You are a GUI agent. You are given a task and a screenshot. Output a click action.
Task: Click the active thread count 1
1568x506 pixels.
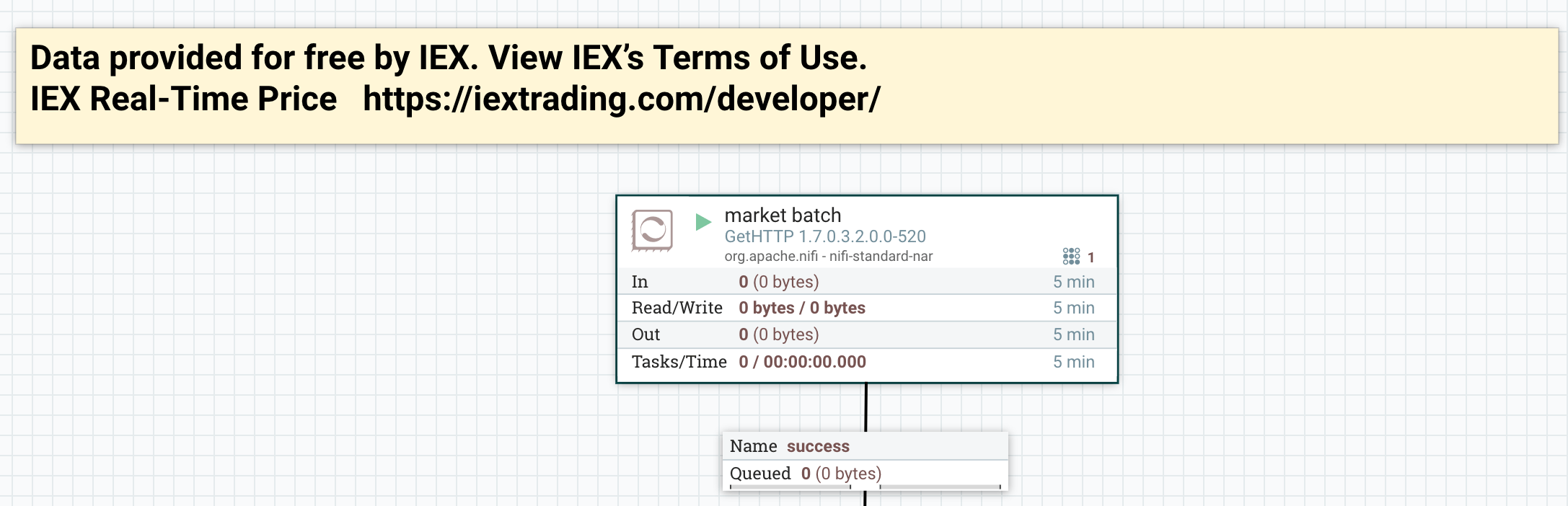click(x=1091, y=257)
